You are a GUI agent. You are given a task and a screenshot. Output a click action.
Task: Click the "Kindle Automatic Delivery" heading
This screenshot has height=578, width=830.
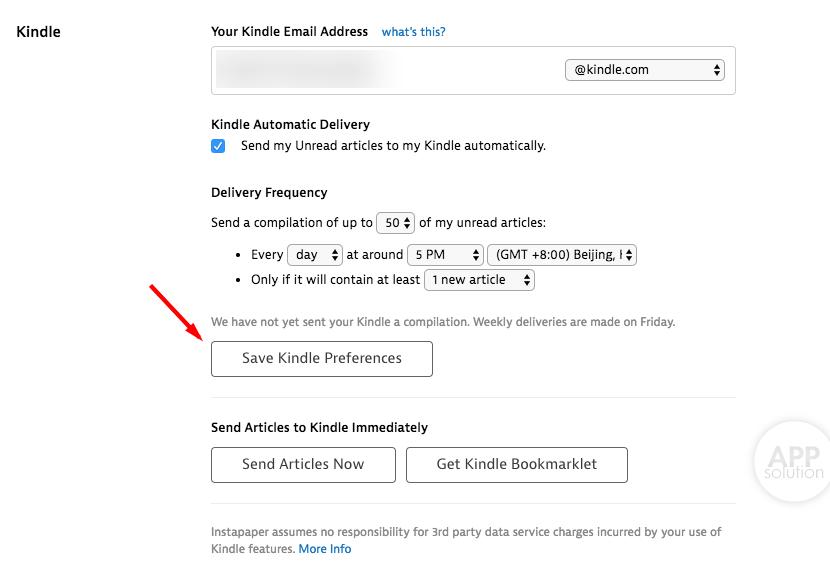tap(290, 125)
